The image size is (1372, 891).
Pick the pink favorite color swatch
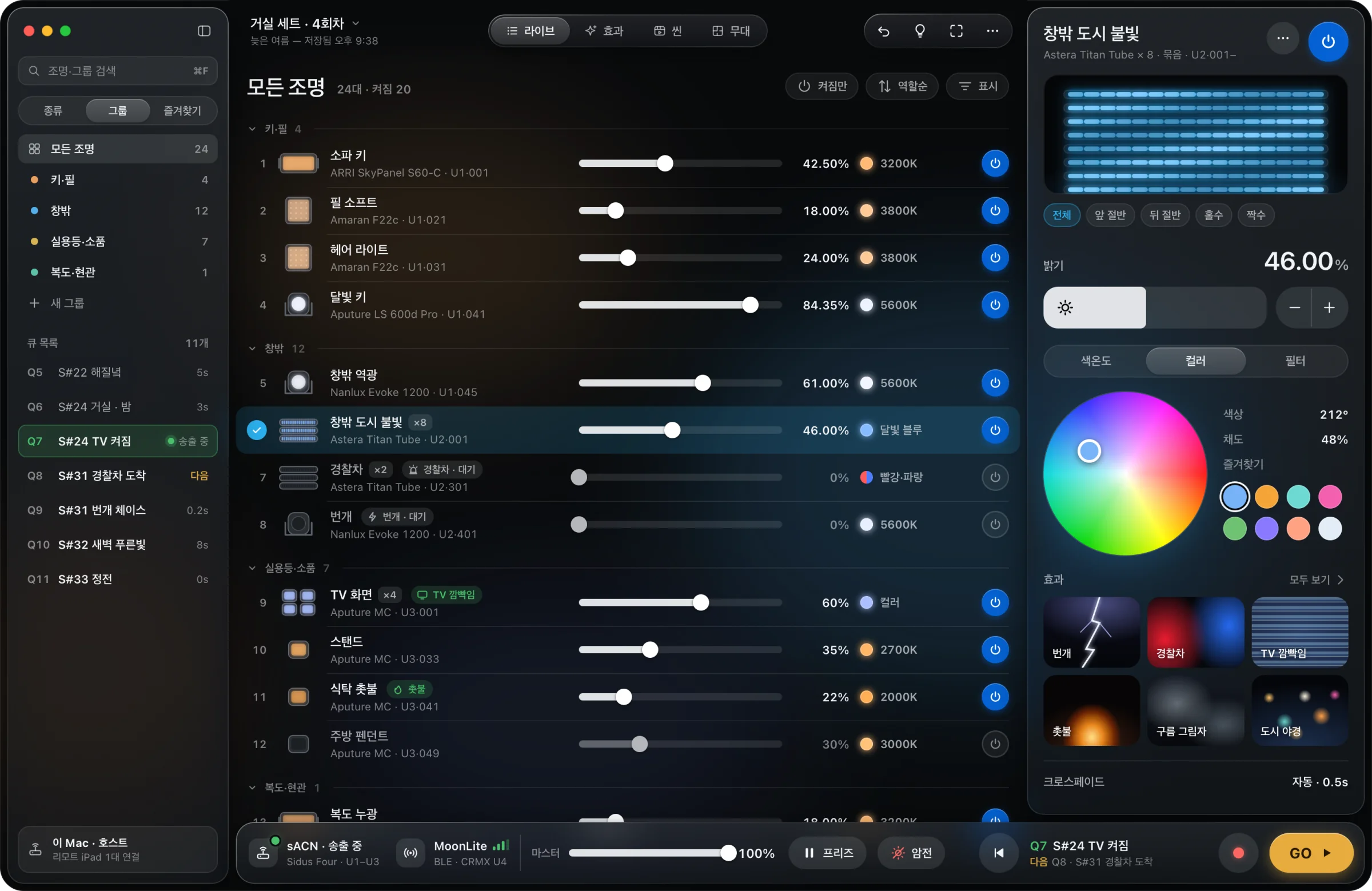tap(1330, 497)
